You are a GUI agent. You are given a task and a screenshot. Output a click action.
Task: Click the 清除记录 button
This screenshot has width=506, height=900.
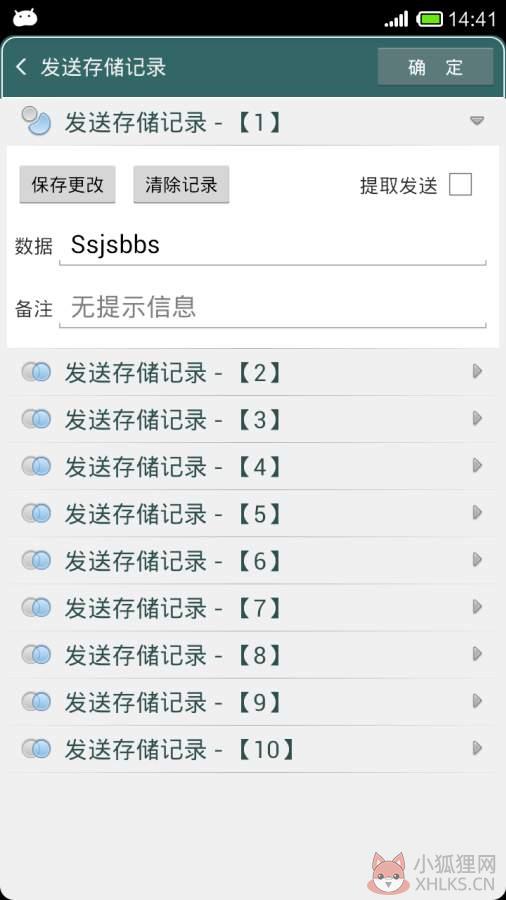click(x=181, y=184)
